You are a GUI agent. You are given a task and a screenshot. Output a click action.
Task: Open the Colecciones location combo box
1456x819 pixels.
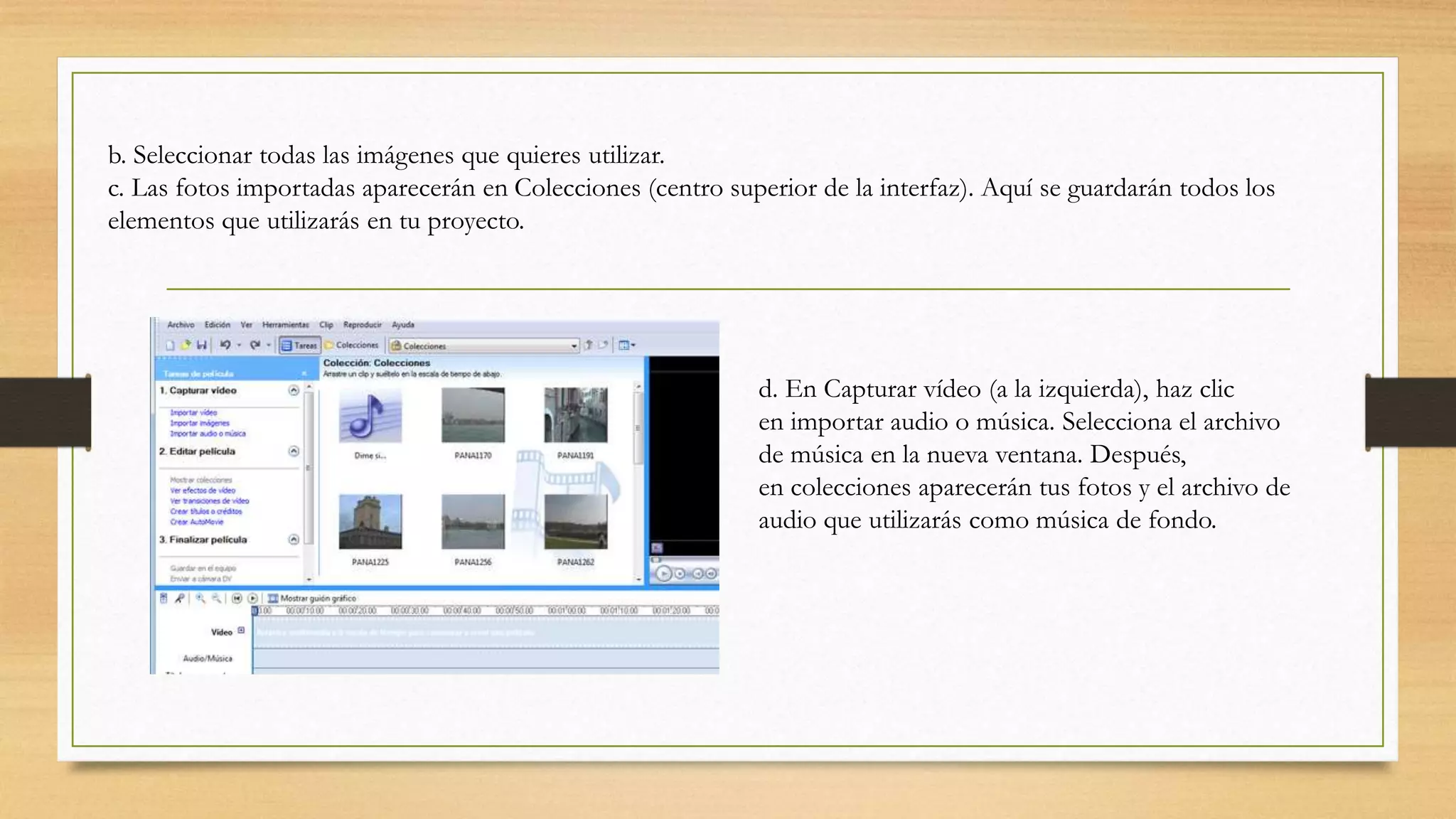483,346
